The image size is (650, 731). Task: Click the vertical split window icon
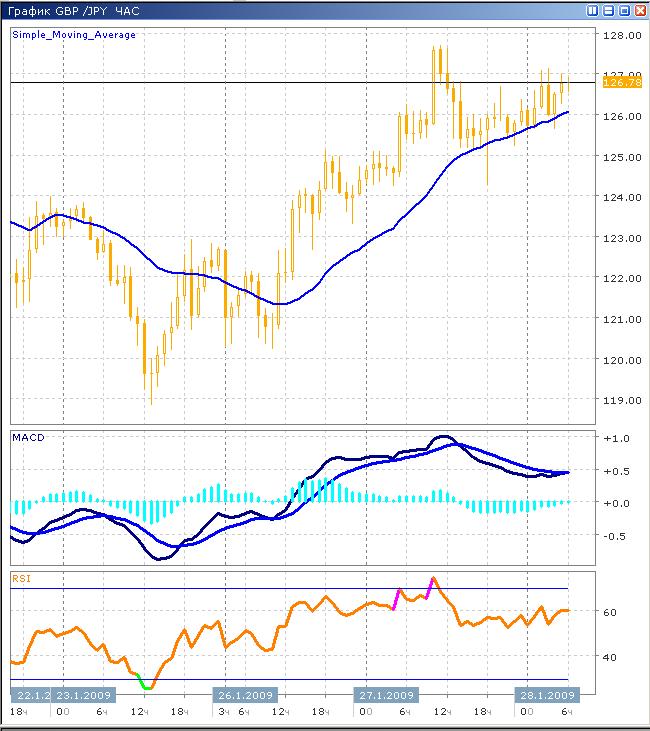594,10
